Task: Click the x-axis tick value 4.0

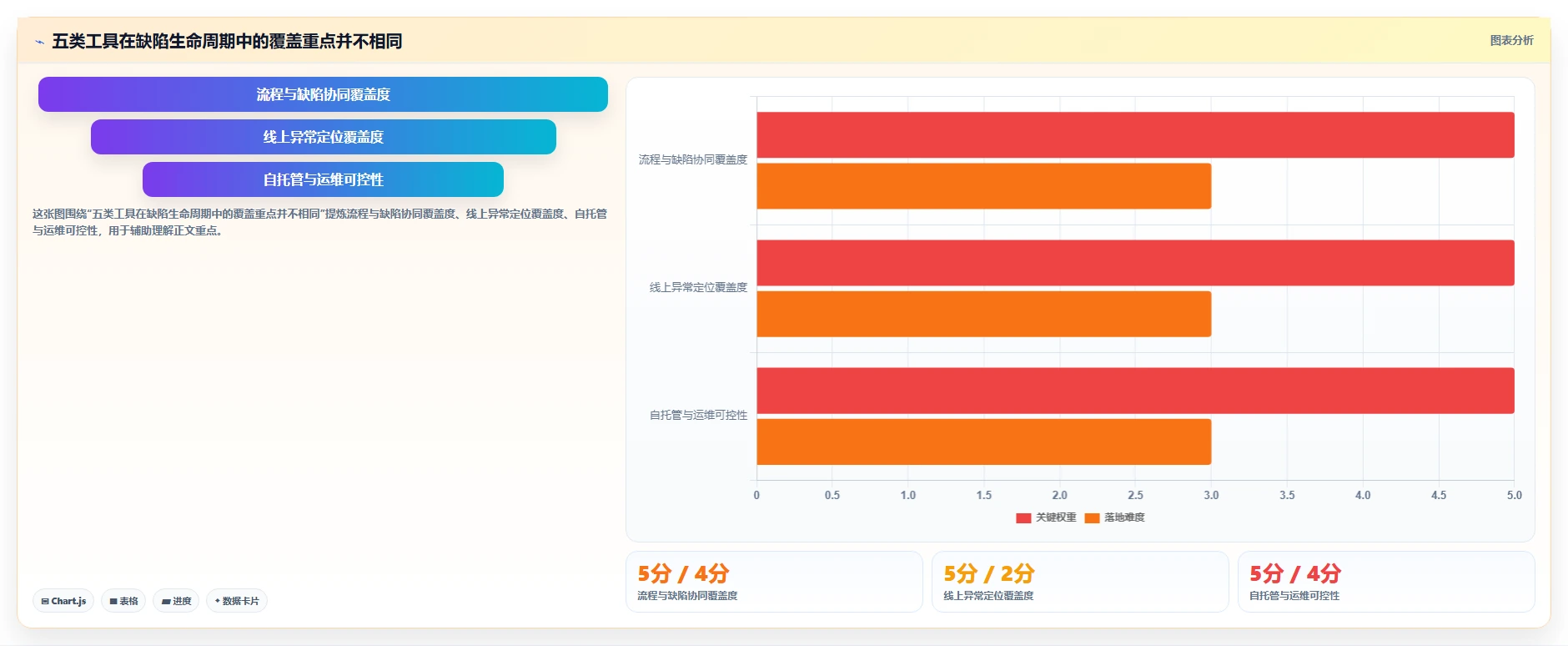Action: (x=1363, y=495)
